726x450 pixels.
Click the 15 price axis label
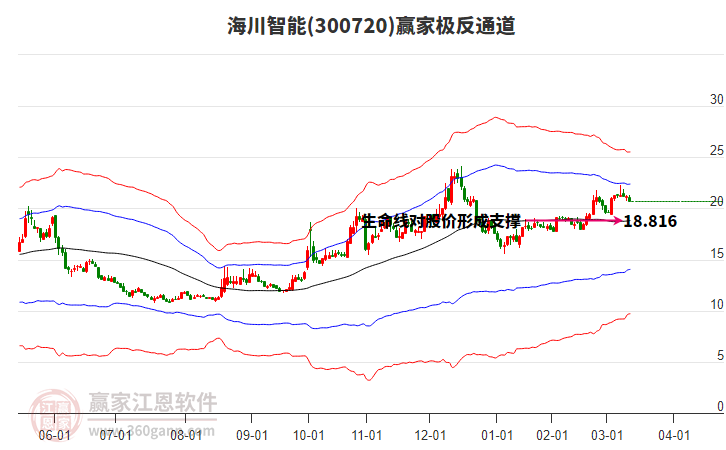click(x=717, y=253)
